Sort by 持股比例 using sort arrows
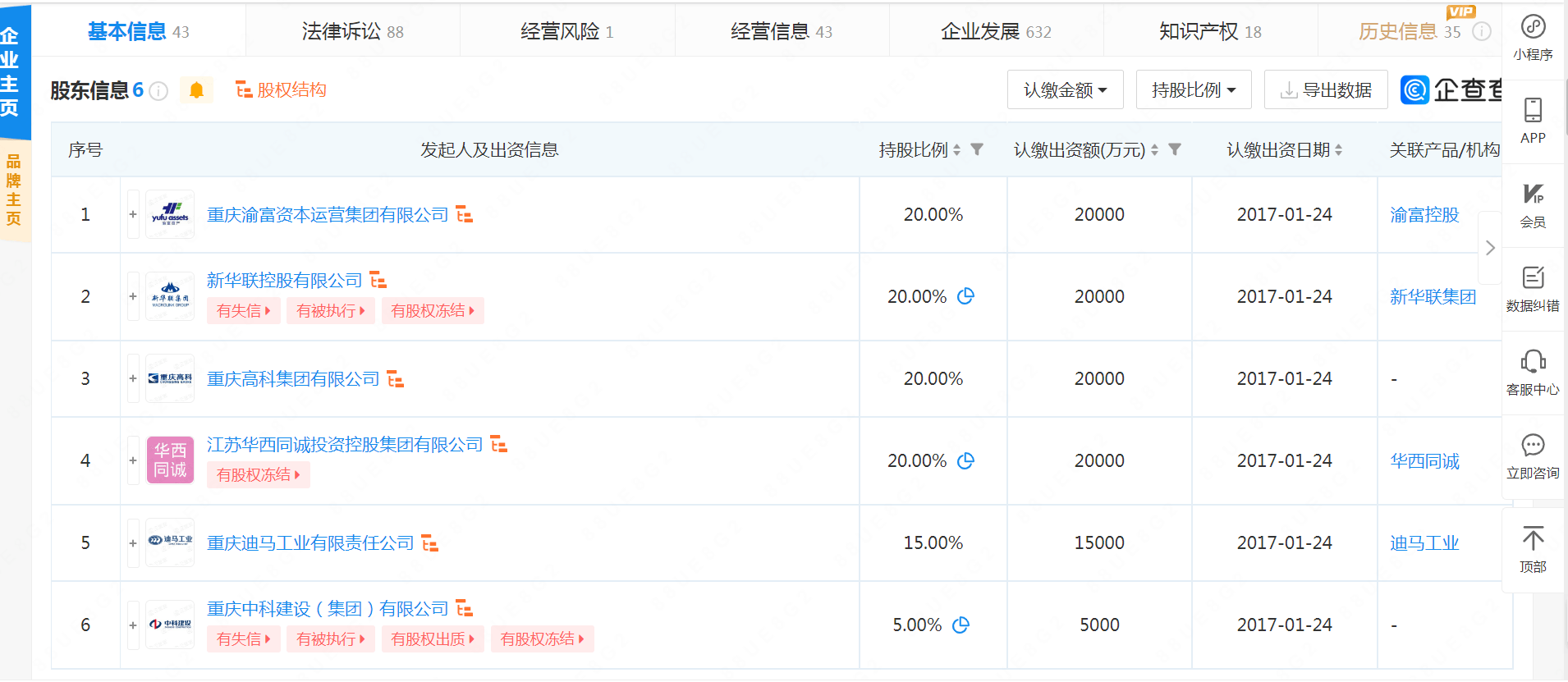This screenshot has height=682, width=1568. [x=956, y=150]
